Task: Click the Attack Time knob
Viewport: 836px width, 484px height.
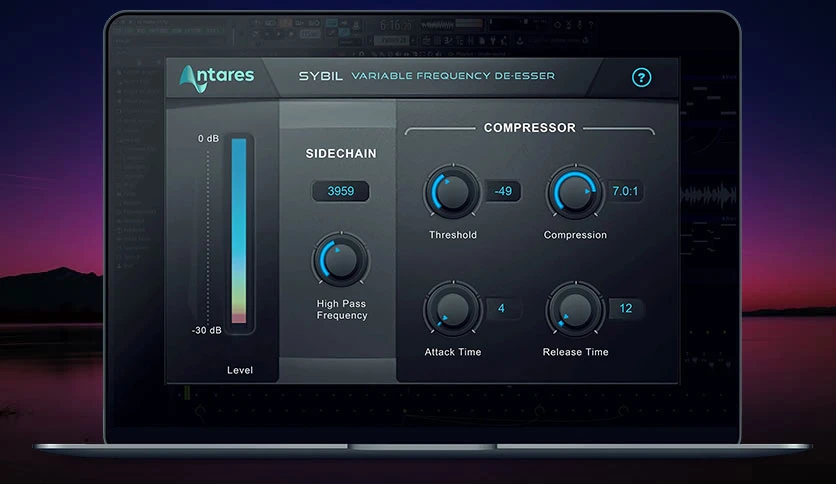Action: 453,309
